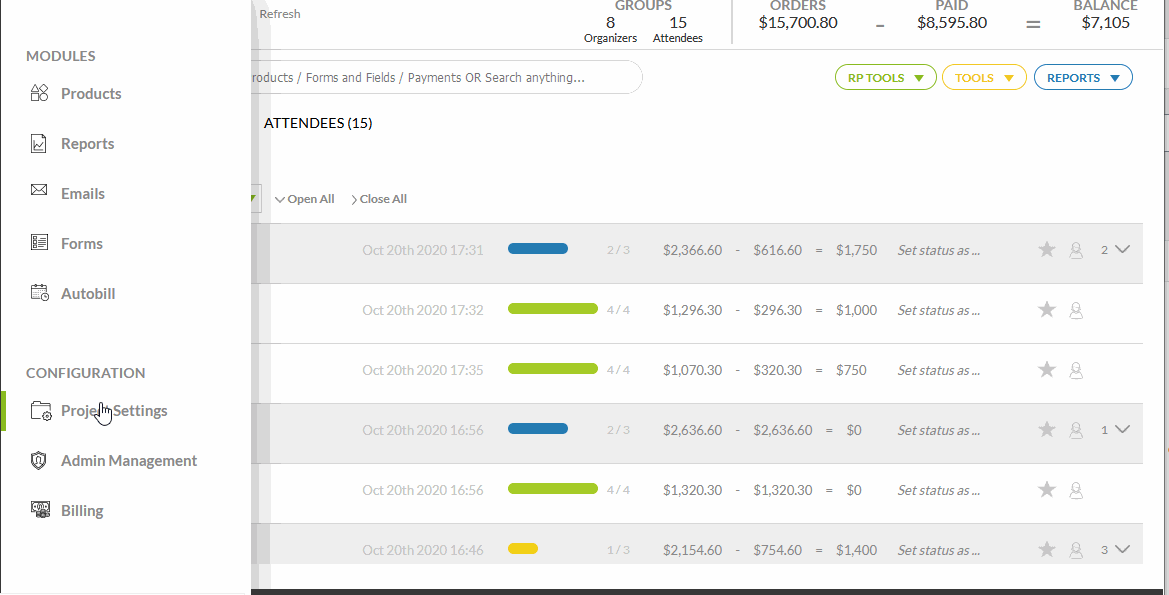Select the ATTENDEES (15) tab
1169x595 pixels.
pyautogui.click(x=318, y=124)
